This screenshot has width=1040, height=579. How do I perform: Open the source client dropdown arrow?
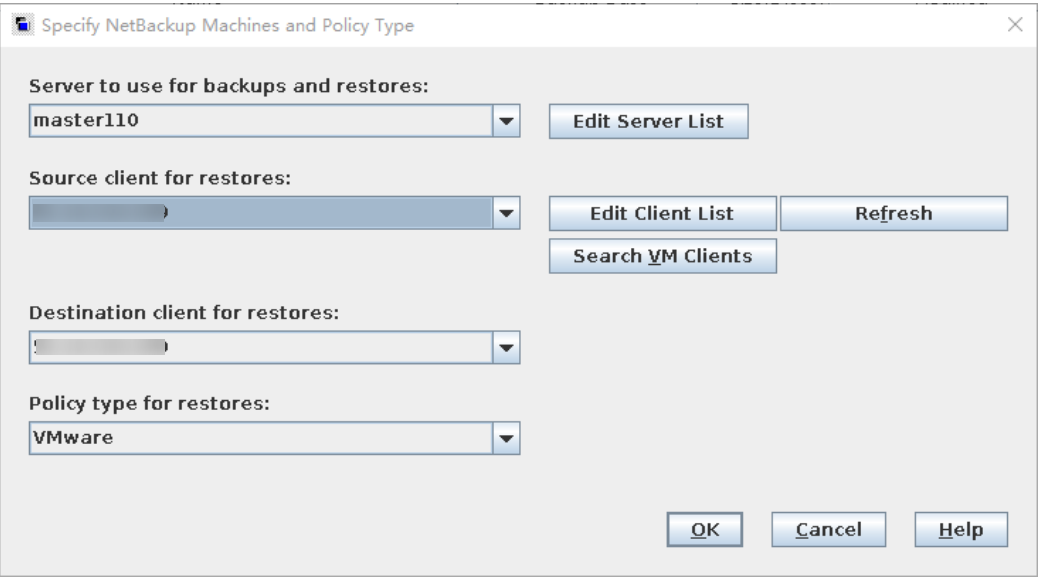click(x=507, y=213)
